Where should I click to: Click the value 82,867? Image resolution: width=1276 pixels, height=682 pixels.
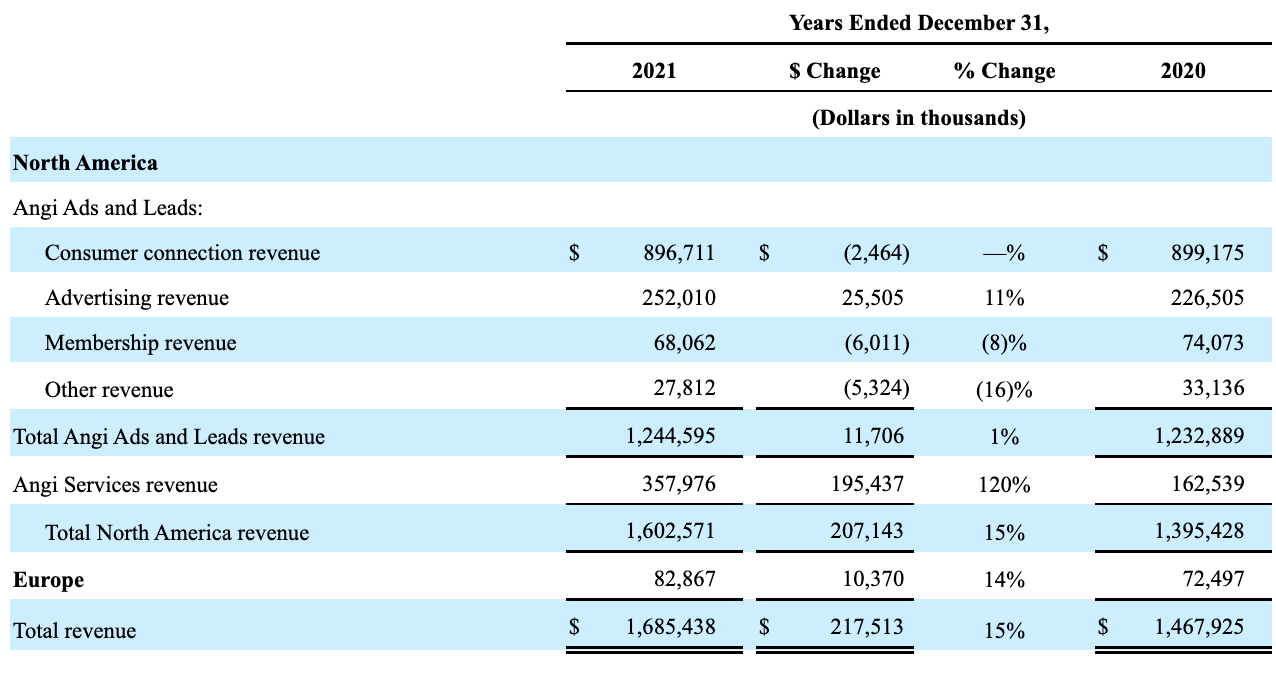[685, 579]
